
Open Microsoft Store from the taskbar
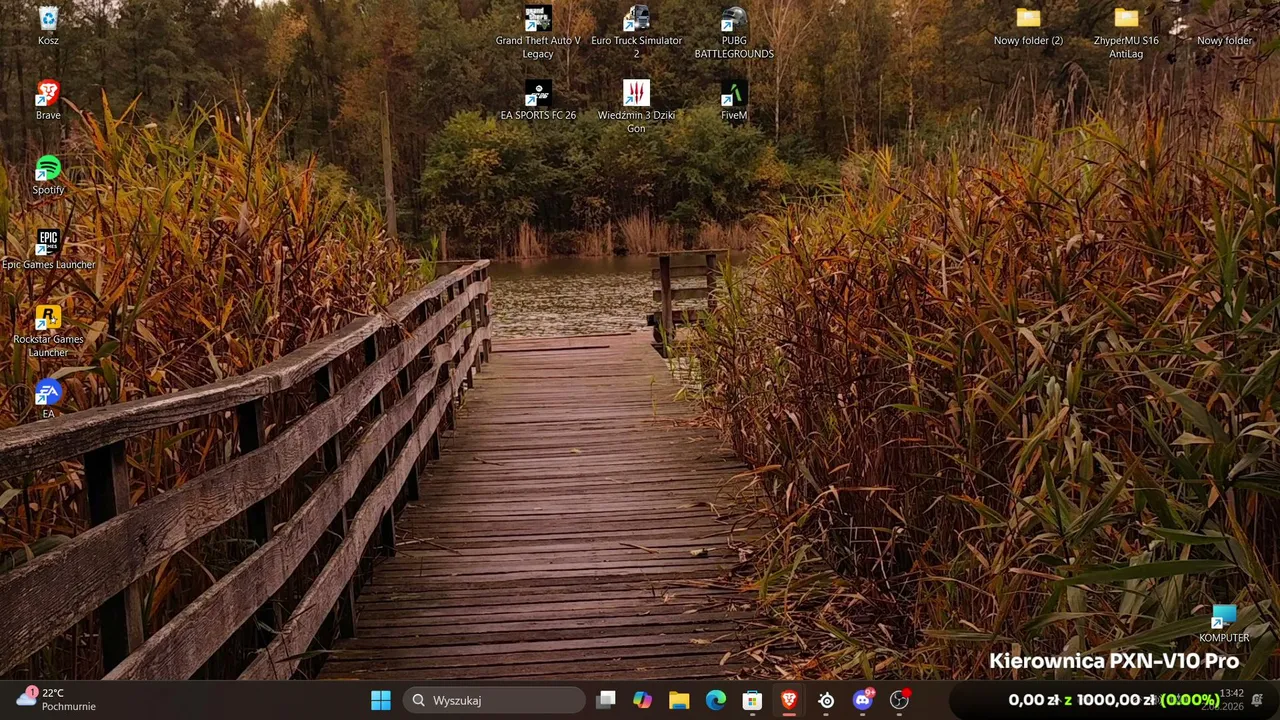click(753, 700)
